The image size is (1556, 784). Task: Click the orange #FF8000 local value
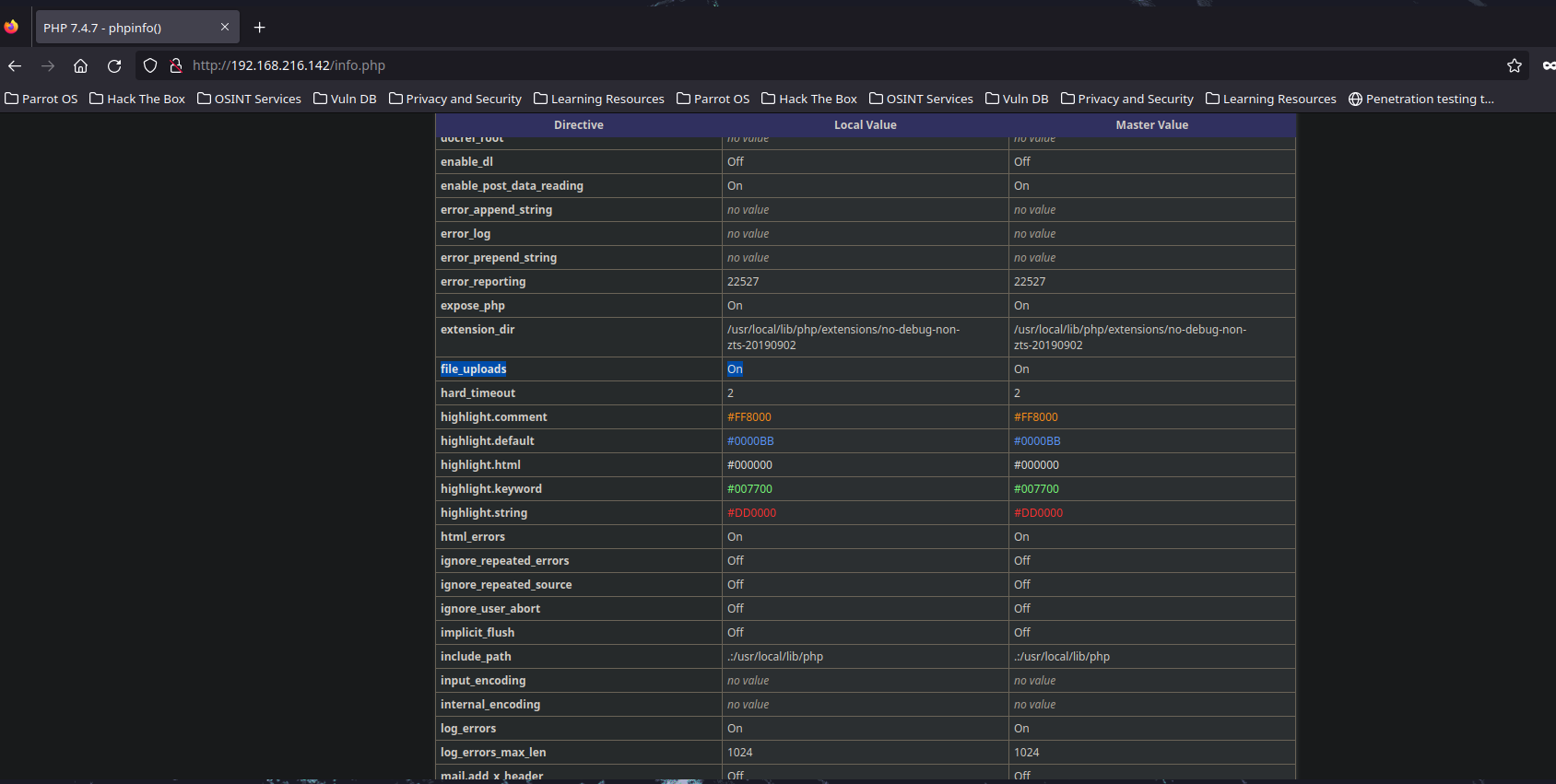pos(749,417)
